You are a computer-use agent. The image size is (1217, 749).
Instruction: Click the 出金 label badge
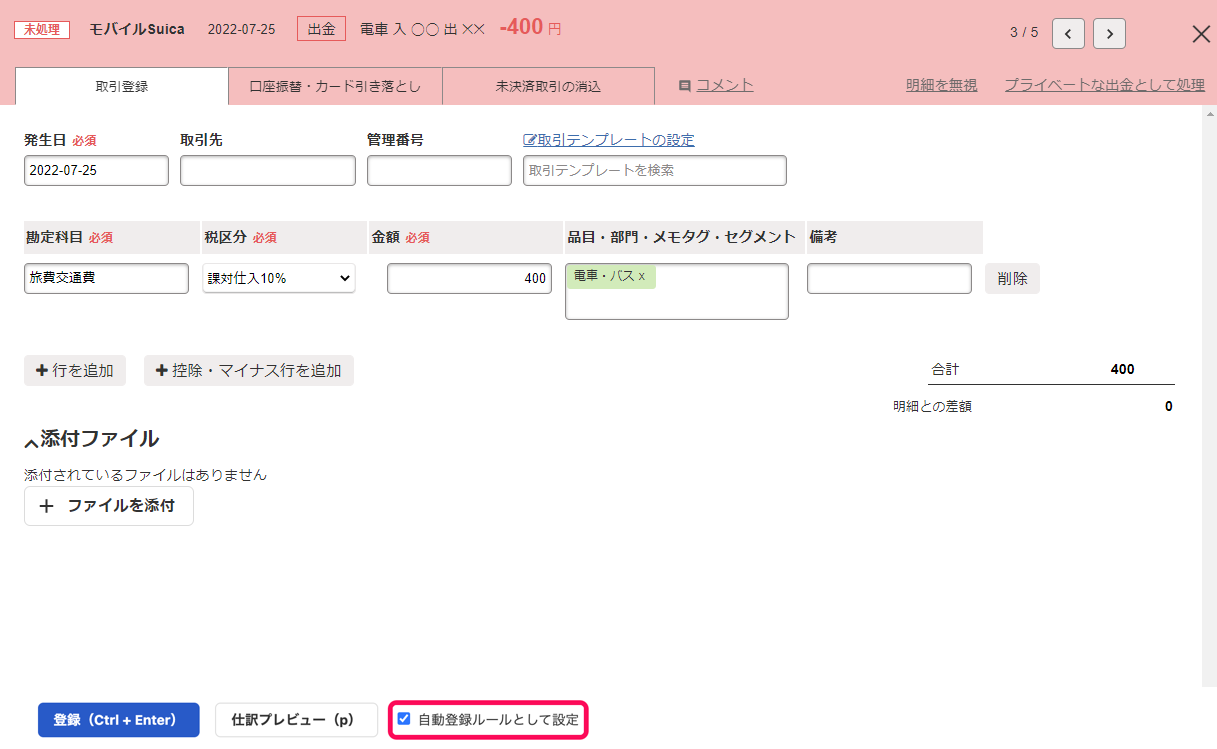tap(321, 29)
